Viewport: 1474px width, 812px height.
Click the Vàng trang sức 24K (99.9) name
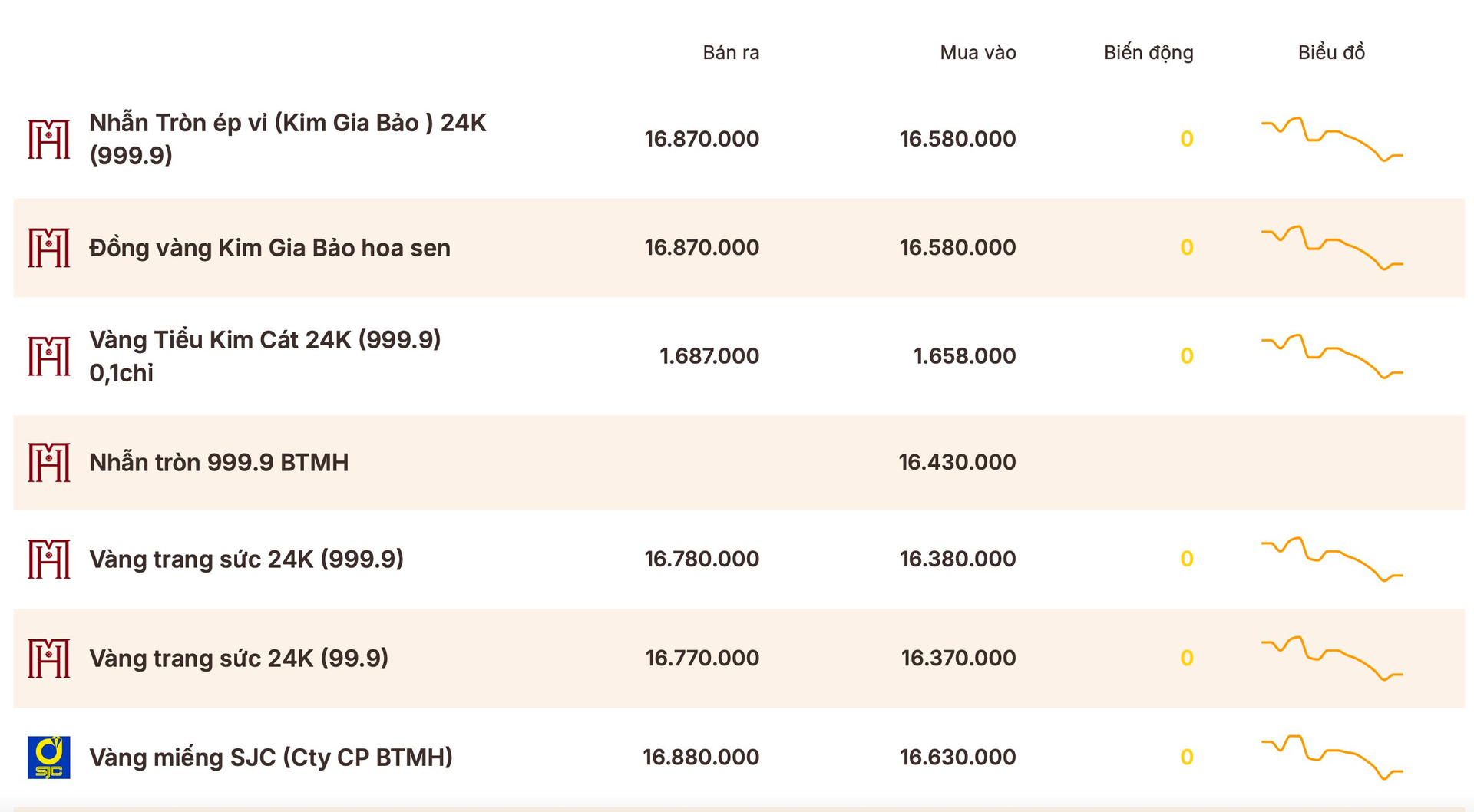(239, 659)
